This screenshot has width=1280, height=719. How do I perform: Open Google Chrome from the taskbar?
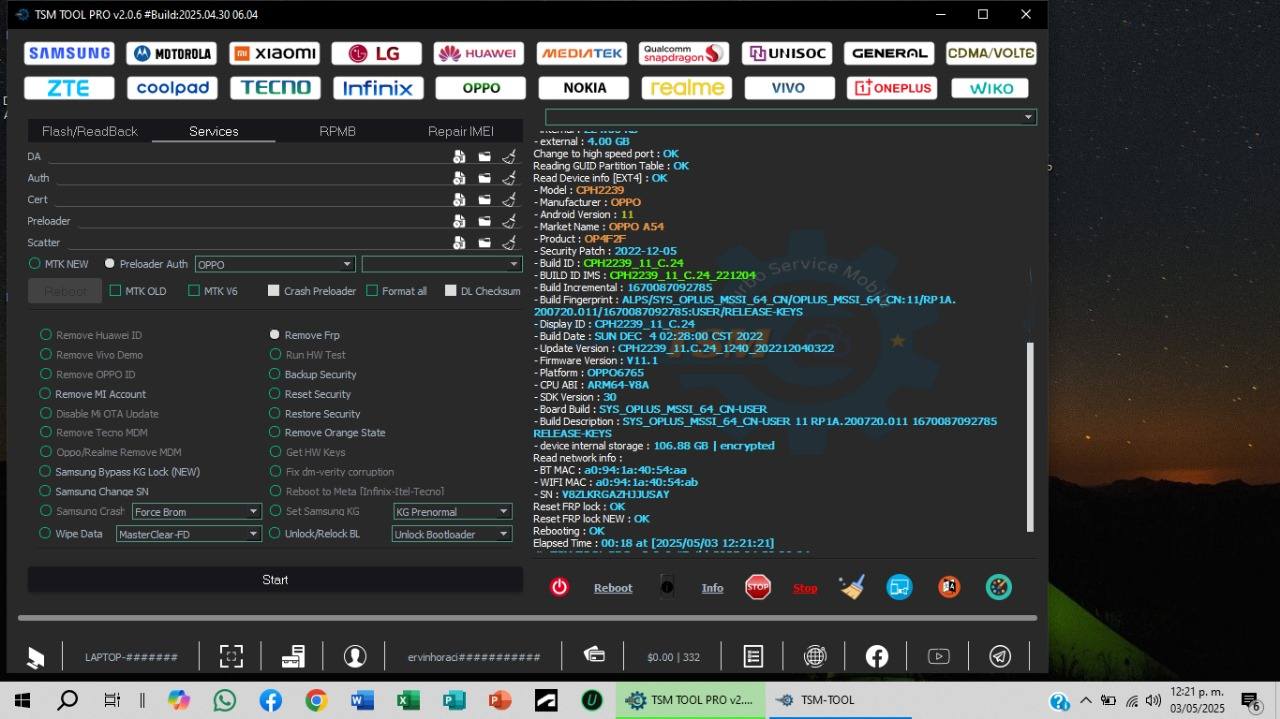point(316,700)
